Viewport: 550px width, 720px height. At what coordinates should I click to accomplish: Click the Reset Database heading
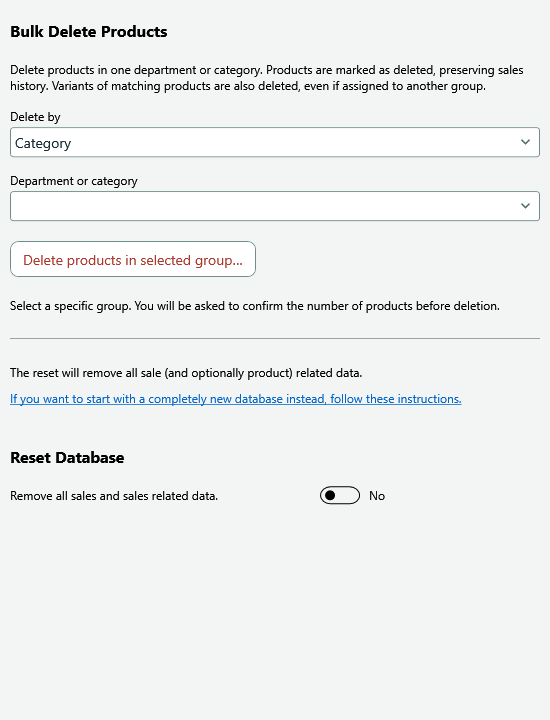pos(67,458)
